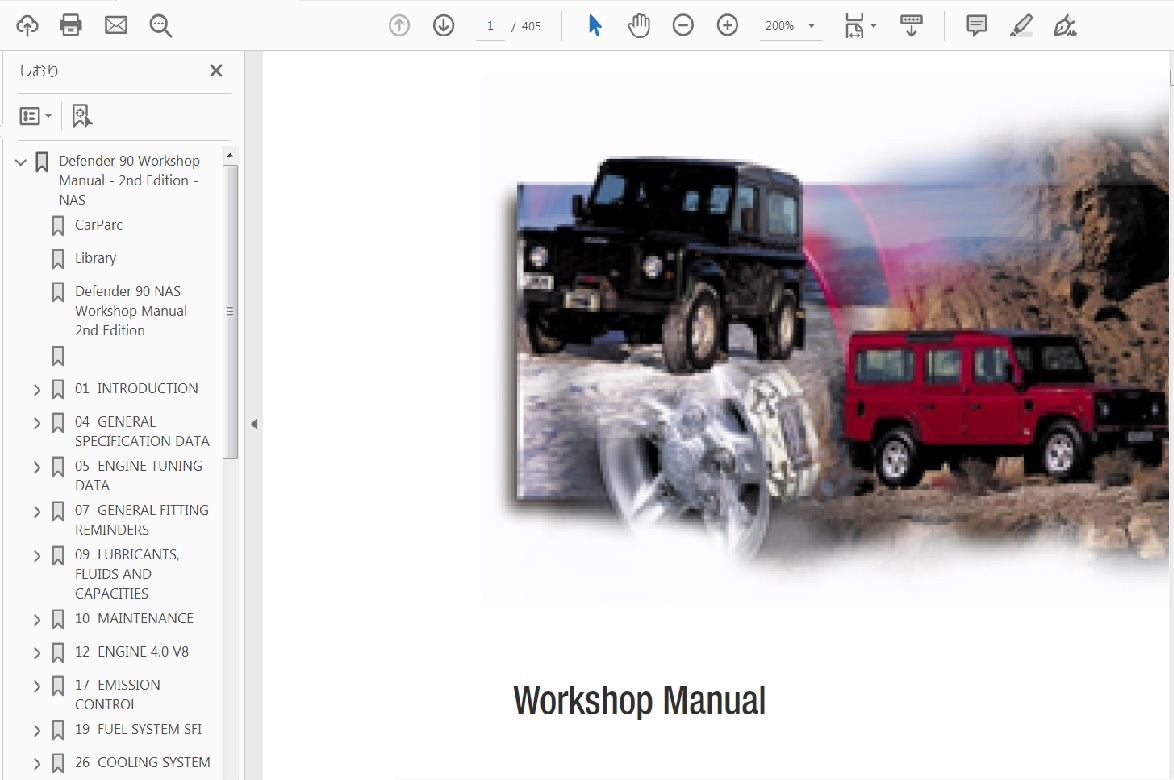Expand the 26 COOLING SYSTEM bookmark
1174x780 pixels.
pyautogui.click(x=37, y=763)
